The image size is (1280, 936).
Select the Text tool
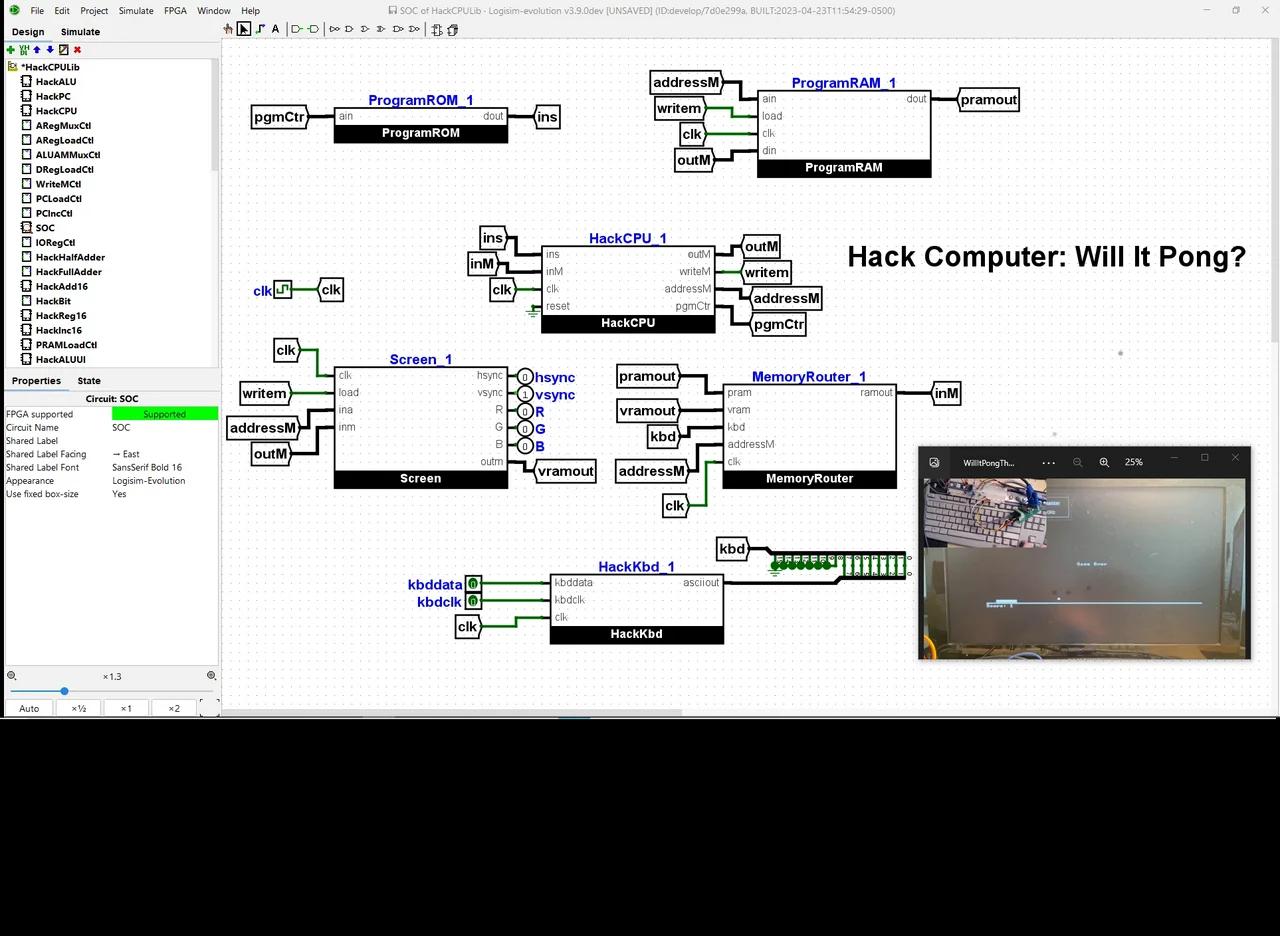(x=275, y=29)
